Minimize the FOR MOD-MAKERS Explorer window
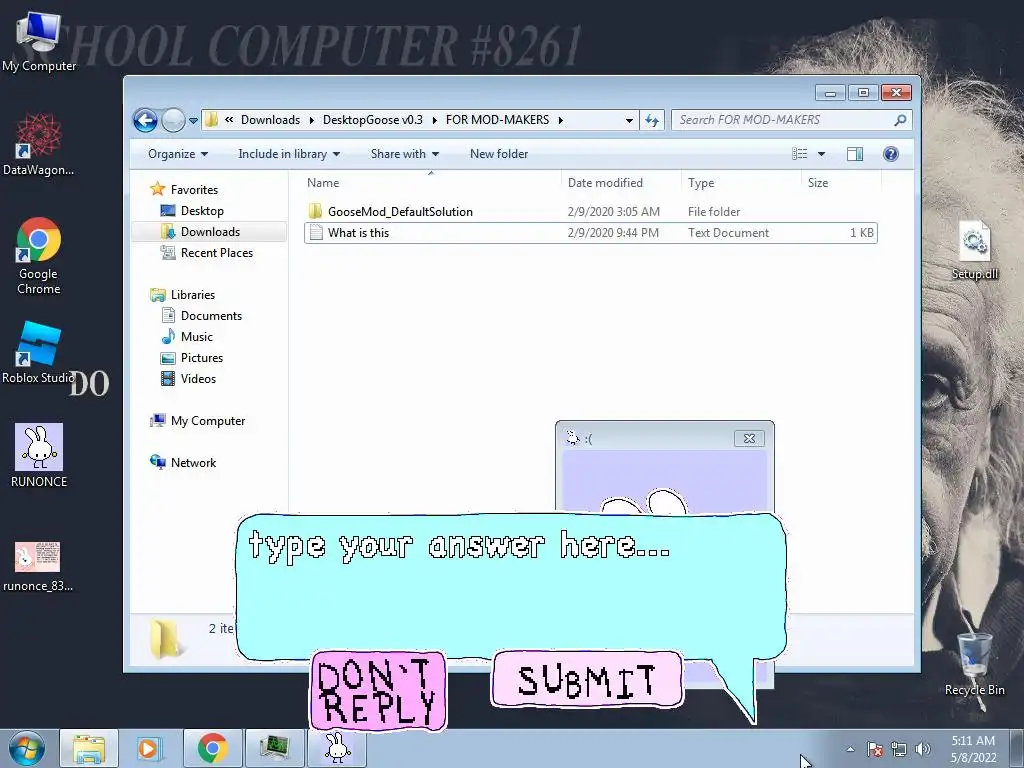This screenshot has width=1024, height=768. coord(830,93)
